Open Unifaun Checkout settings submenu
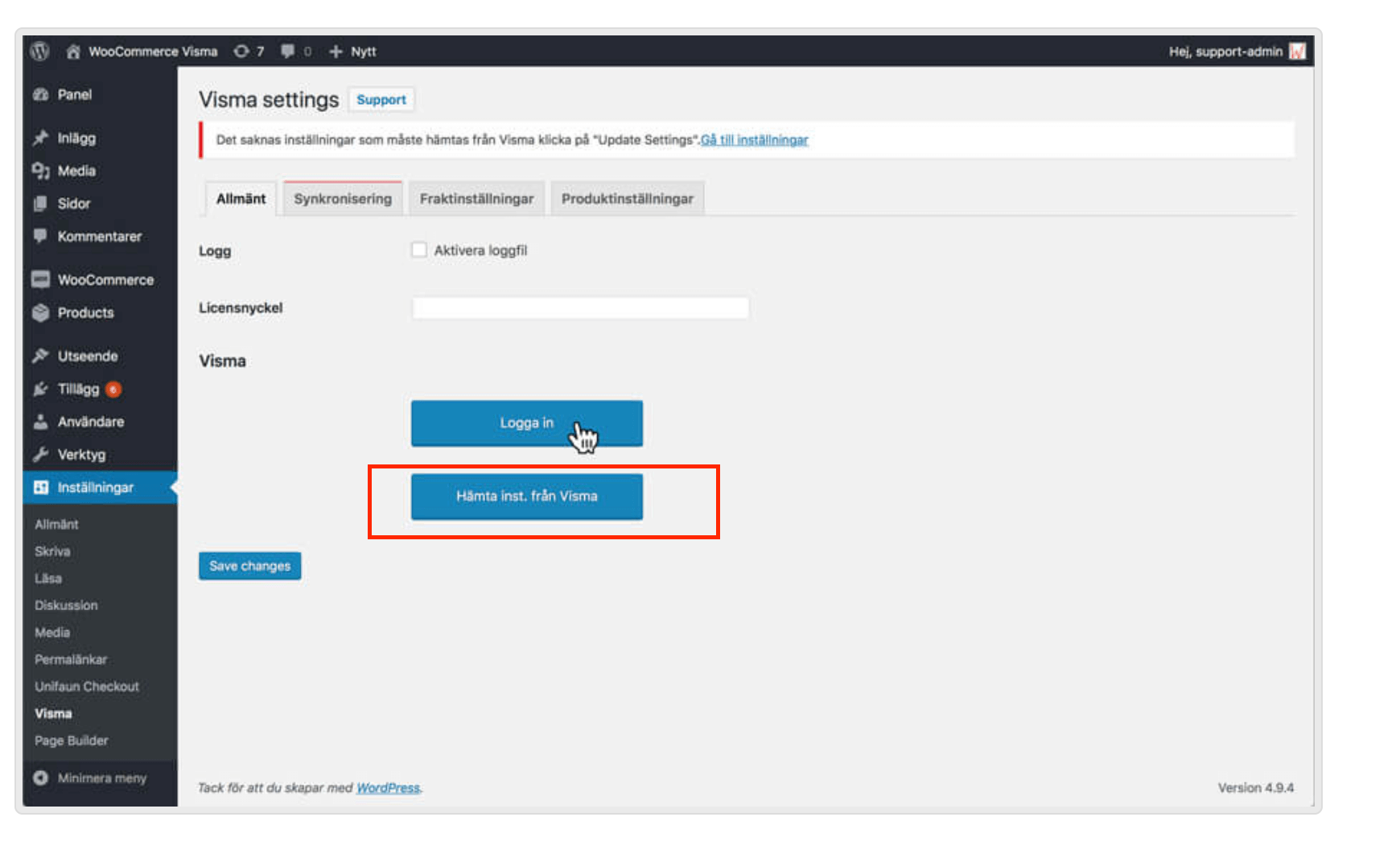 [87, 687]
